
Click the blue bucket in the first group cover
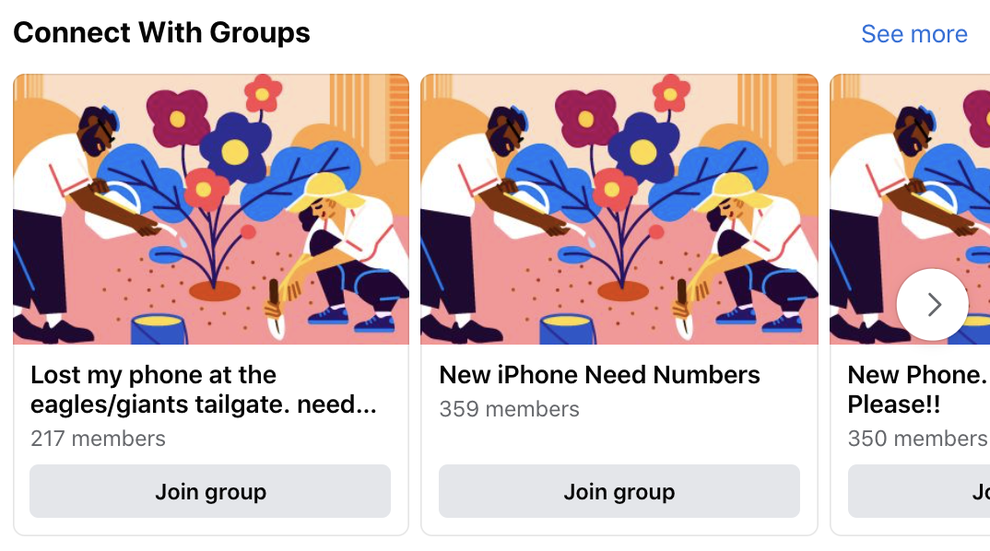click(160, 329)
